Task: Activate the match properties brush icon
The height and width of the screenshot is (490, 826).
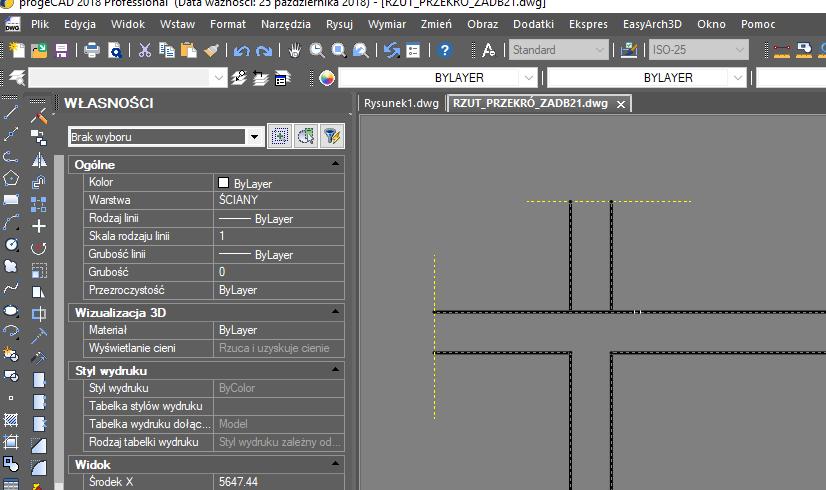Action: point(211,50)
